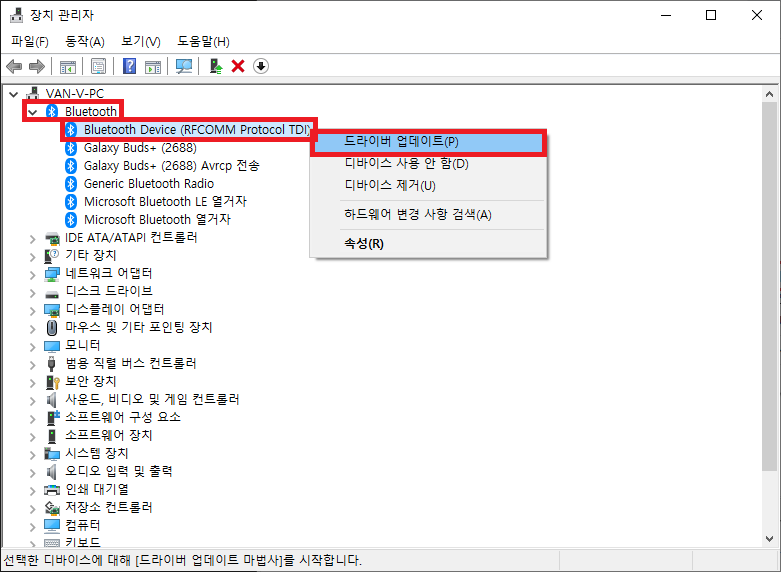The height and width of the screenshot is (572, 781).
Task: Select the 키보드 category row
Action: point(83,542)
